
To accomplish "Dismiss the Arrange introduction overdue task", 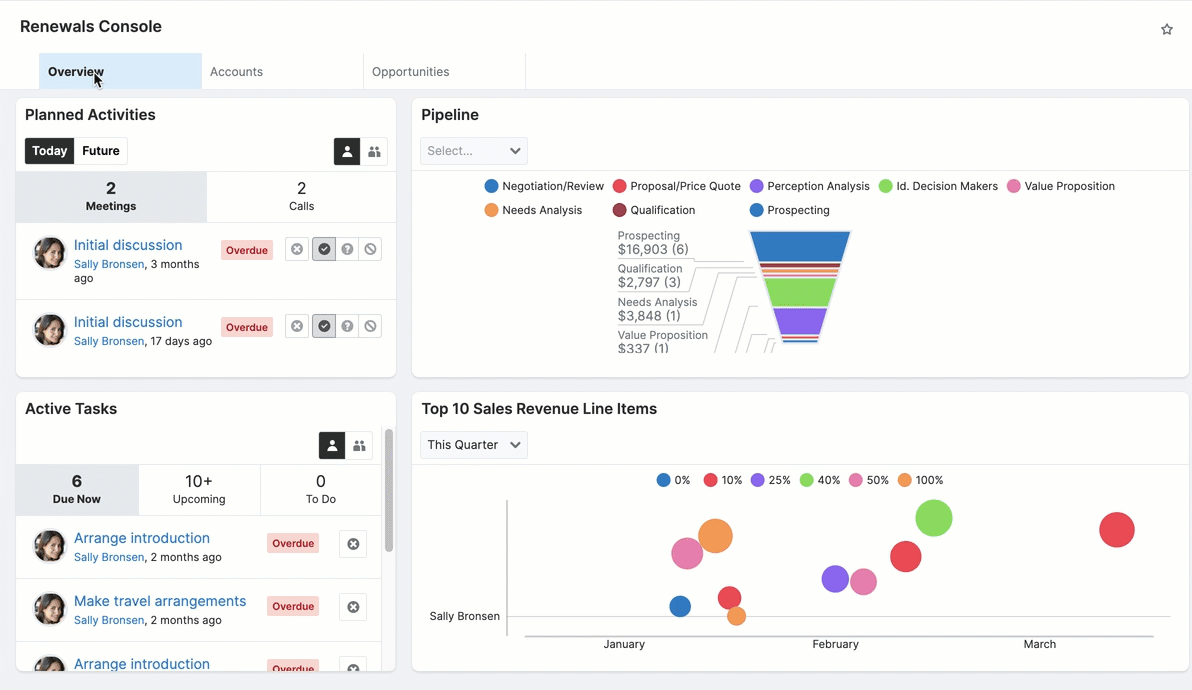I will point(352,543).
